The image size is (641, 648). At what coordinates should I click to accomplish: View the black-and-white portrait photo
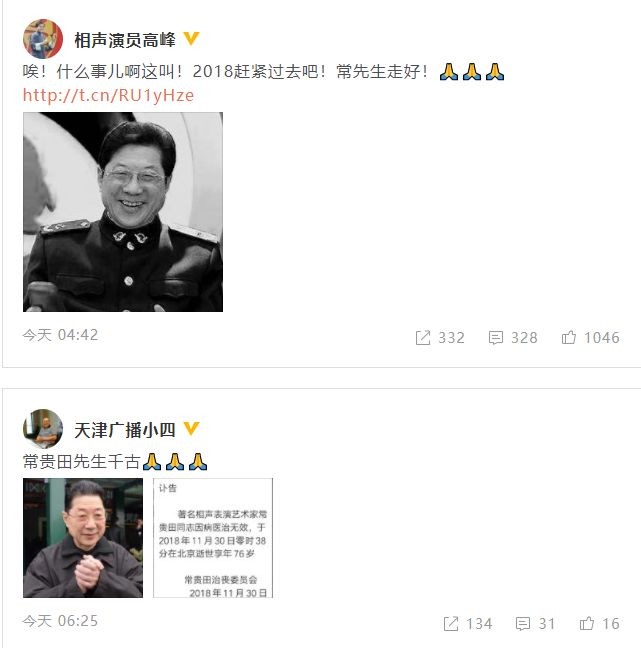(x=123, y=212)
